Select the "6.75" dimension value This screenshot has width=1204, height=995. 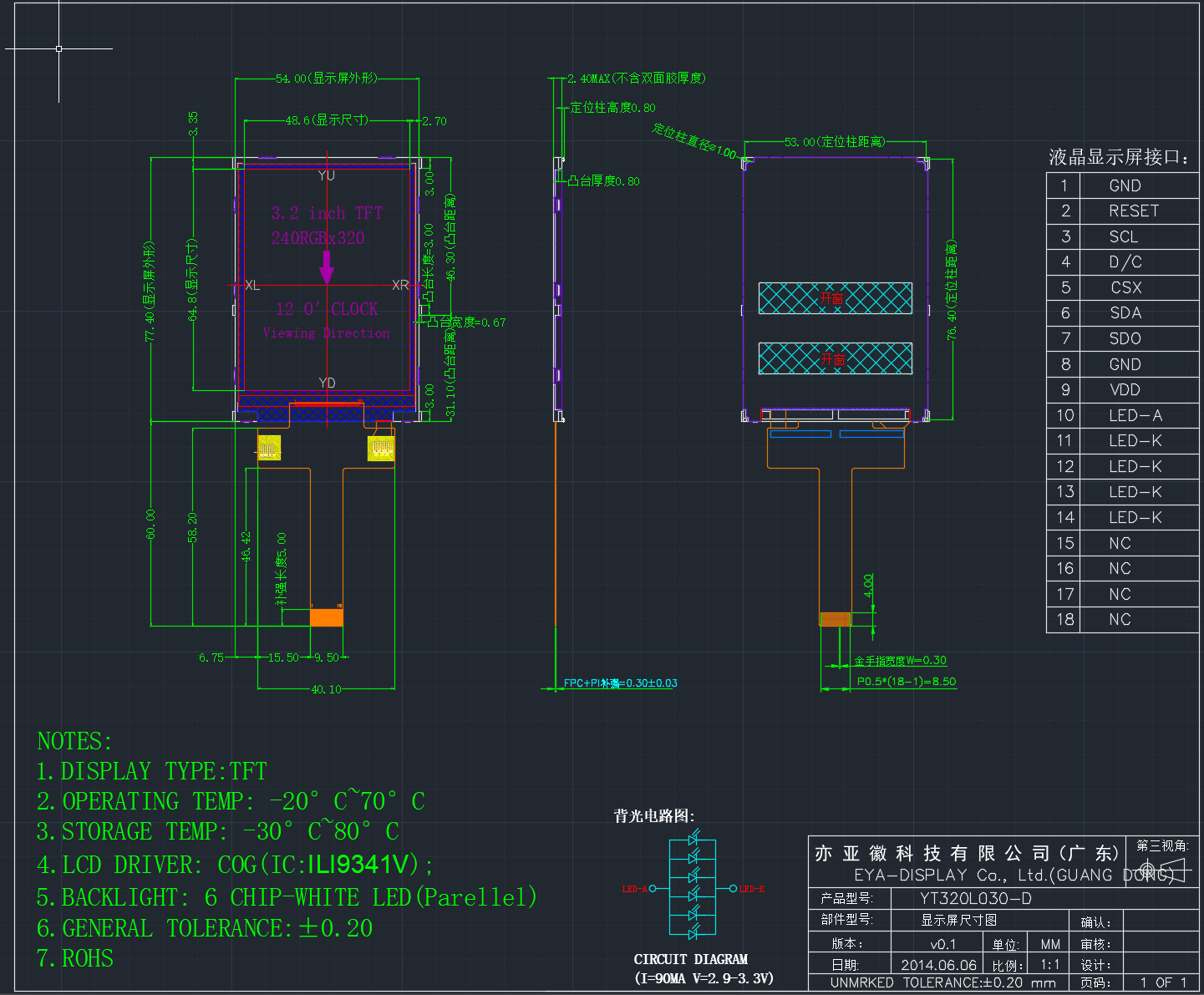coord(211,657)
